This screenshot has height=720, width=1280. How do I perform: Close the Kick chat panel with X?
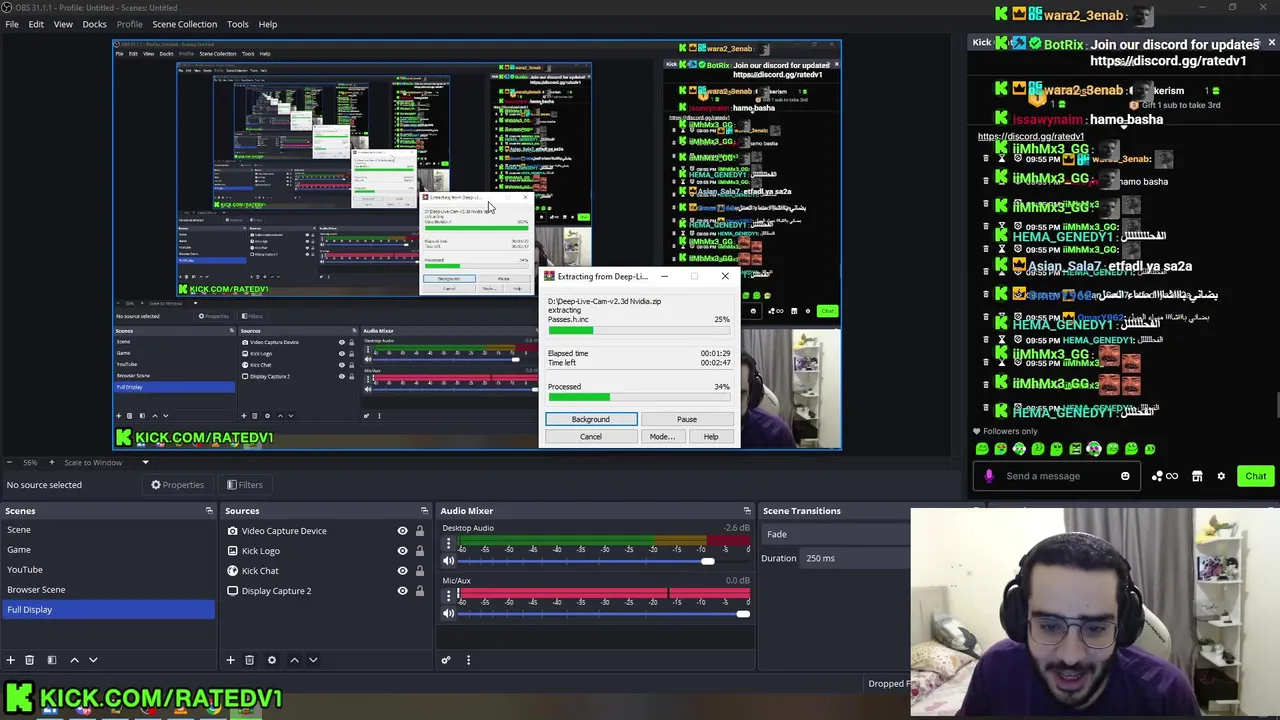1271,43
